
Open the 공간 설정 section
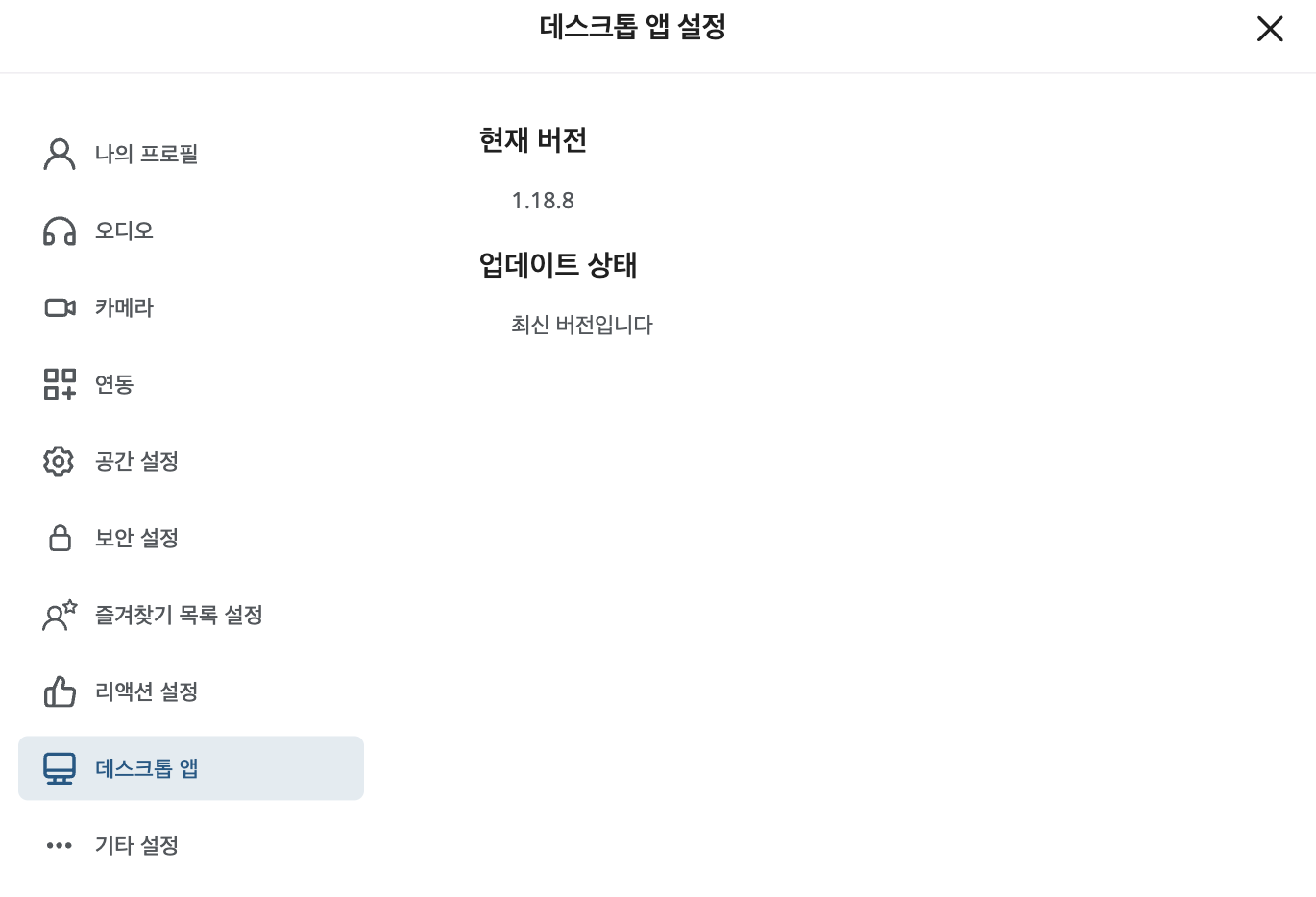(136, 461)
